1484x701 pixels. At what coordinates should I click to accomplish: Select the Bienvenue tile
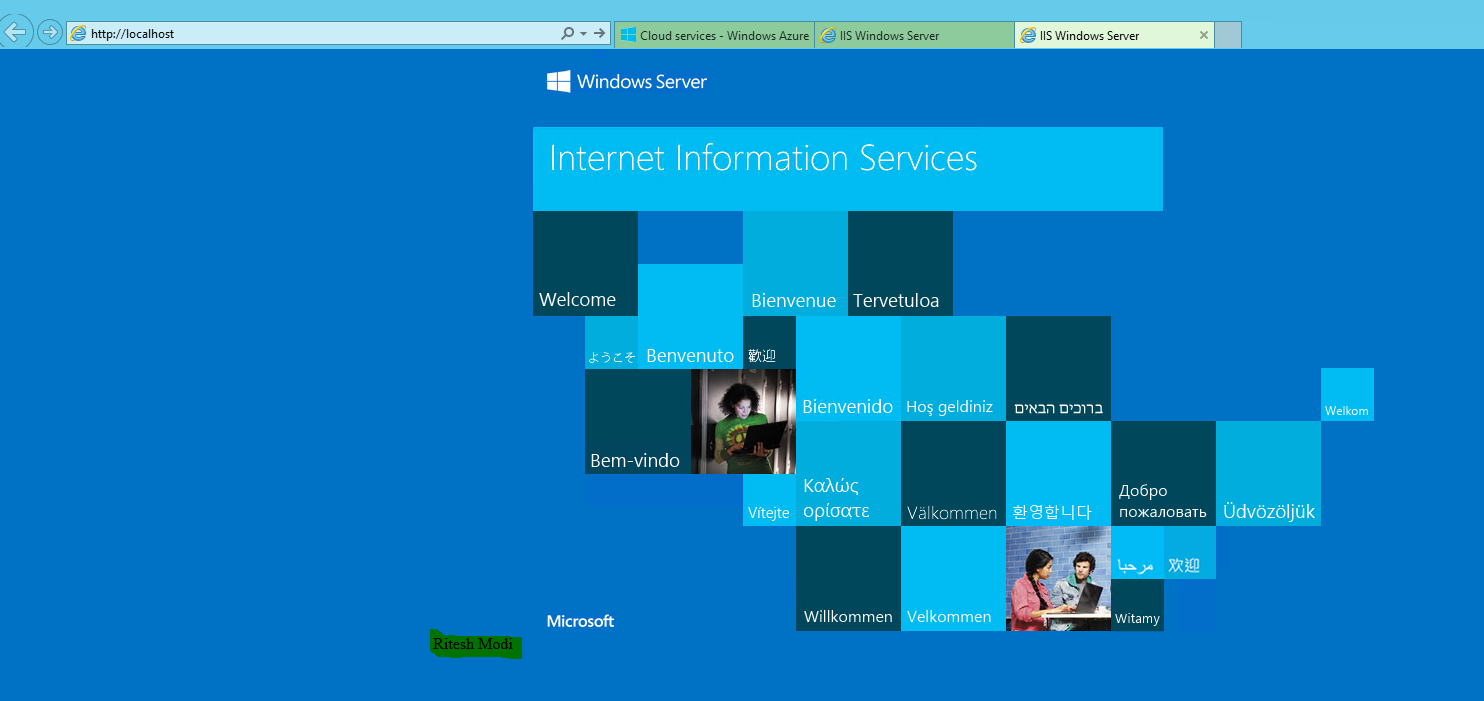pyautogui.click(x=794, y=264)
